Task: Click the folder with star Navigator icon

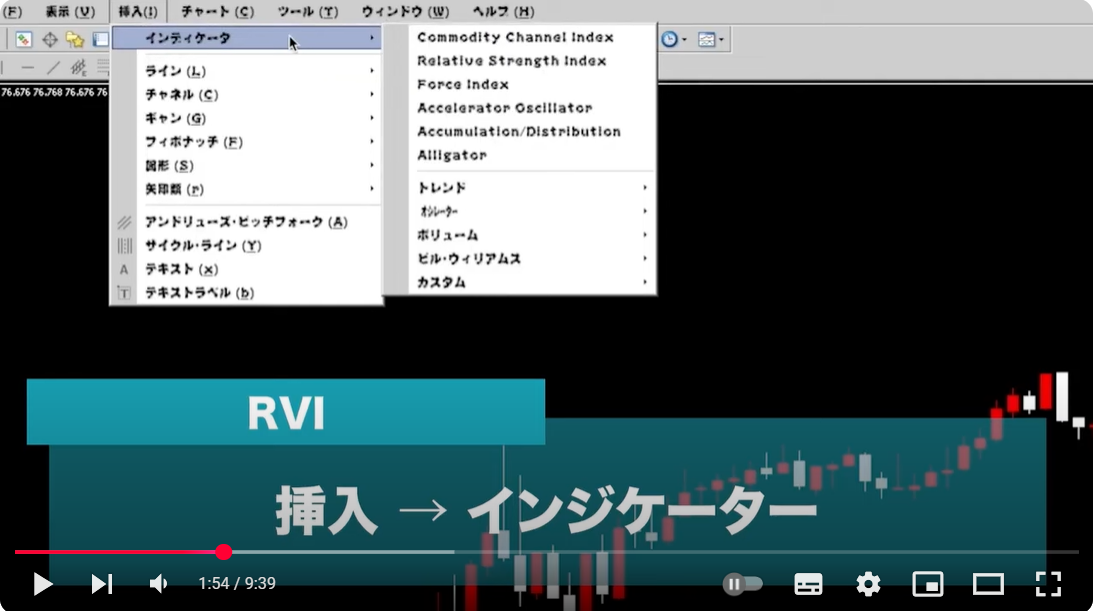Action: (x=75, y=39)
